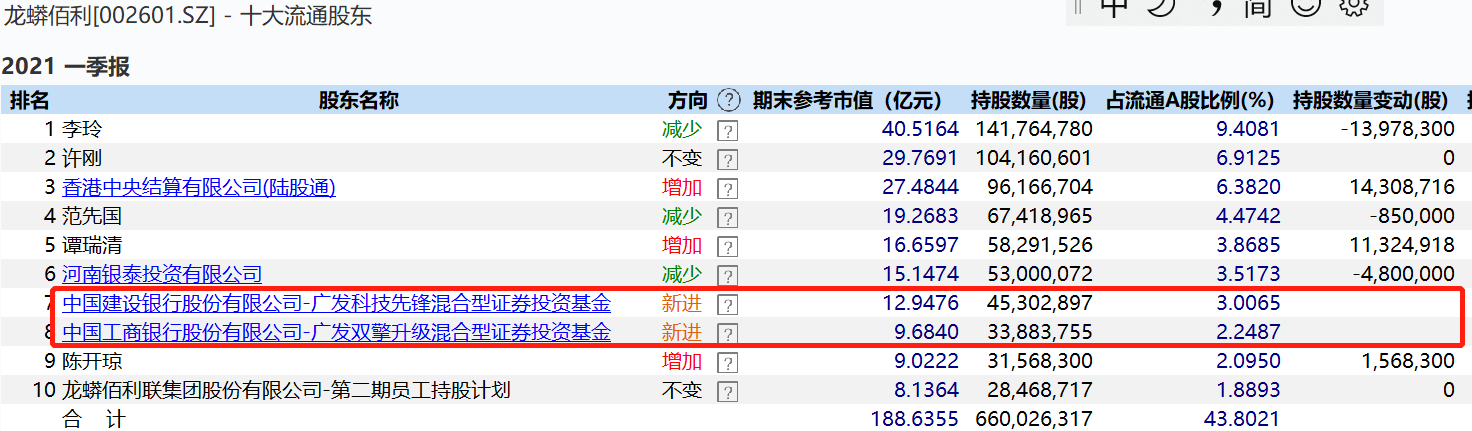Screen dimensions: 1472x431
Task: Click the 方向 column header
Action: point(688,100)
